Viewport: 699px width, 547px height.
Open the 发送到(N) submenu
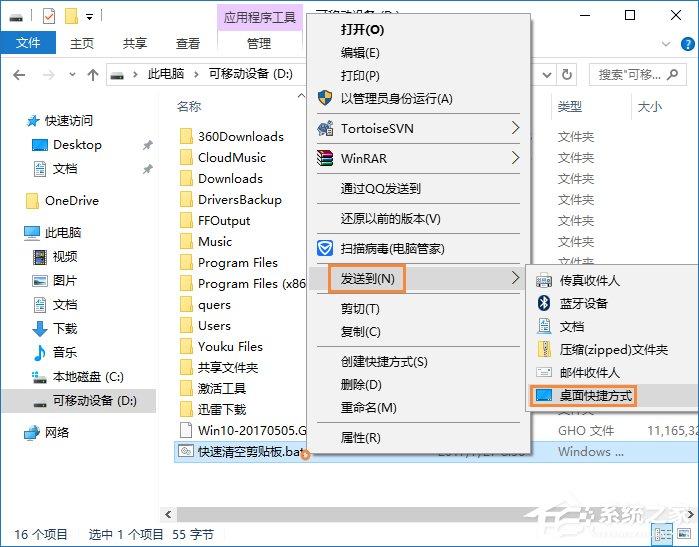(419, 279)
